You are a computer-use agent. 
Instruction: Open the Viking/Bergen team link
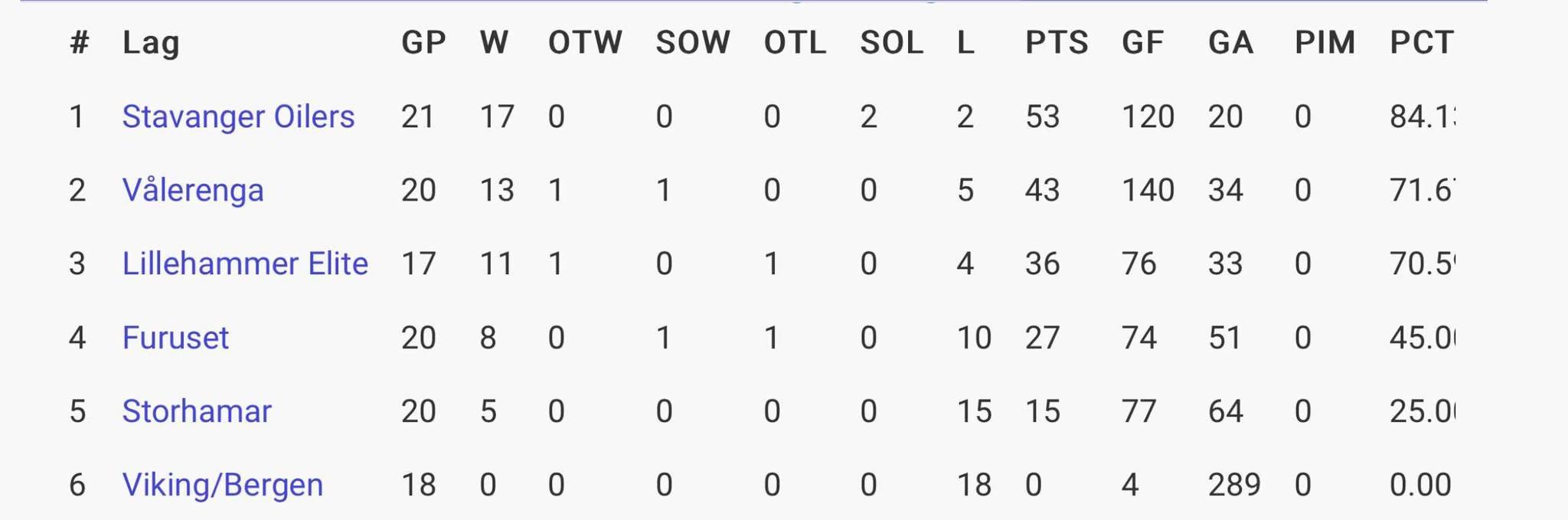pyautogui.click(x=222, y=485)
